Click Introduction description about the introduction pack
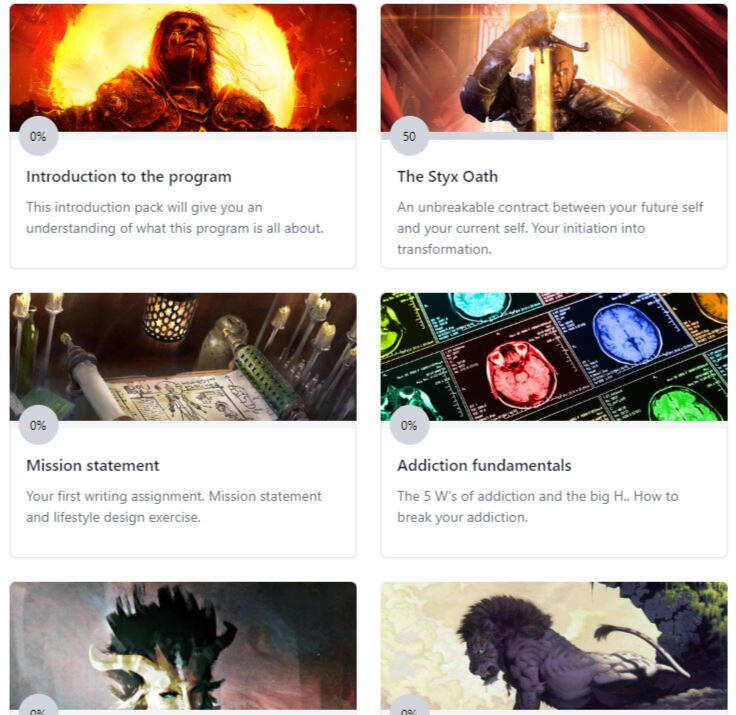This screenshot has width=736, height=715. click(x=175, y=218)
